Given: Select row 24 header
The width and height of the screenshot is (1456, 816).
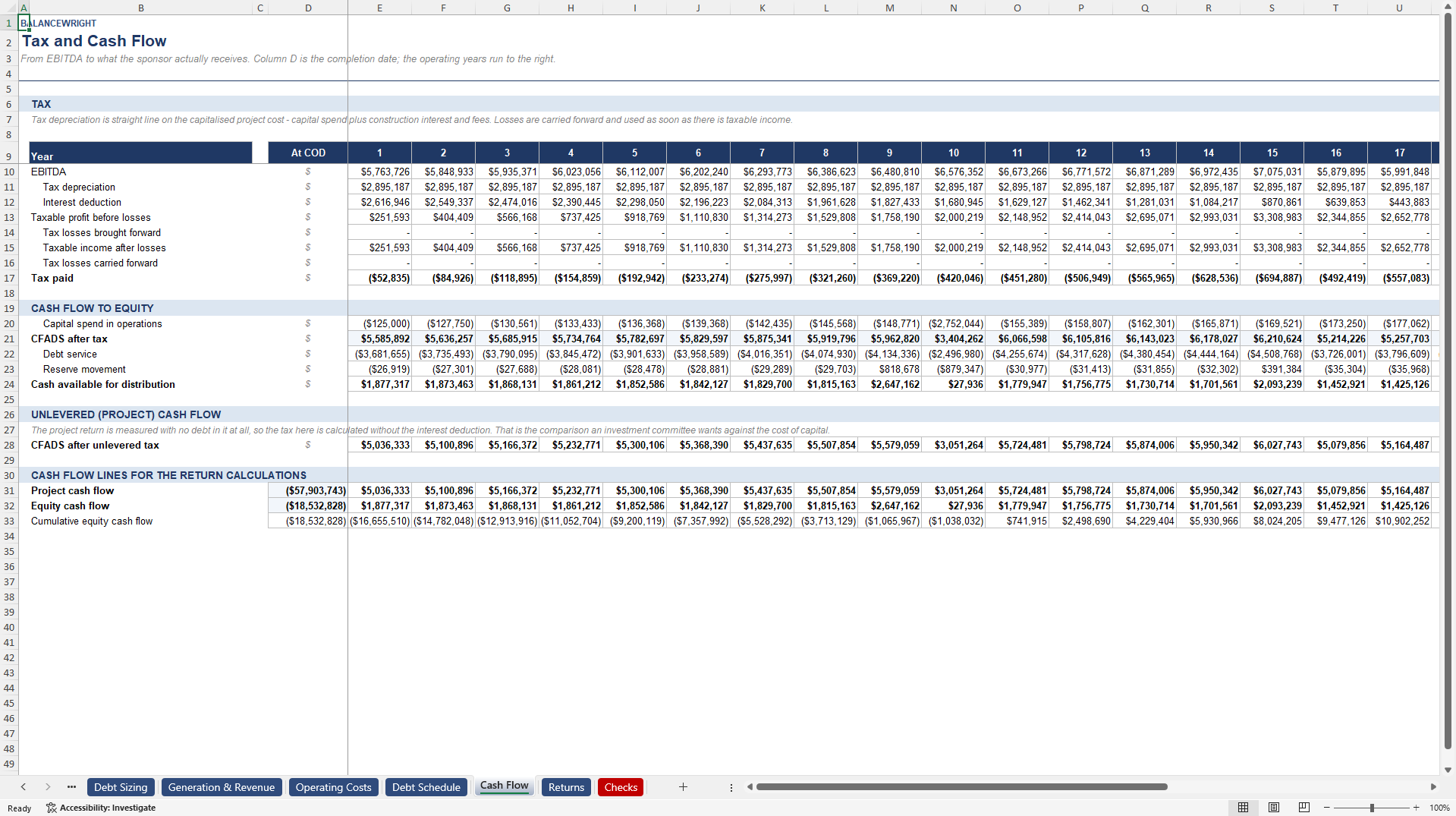Looking at the screenshot, I should pyautogui.click(x=9, y=384).
